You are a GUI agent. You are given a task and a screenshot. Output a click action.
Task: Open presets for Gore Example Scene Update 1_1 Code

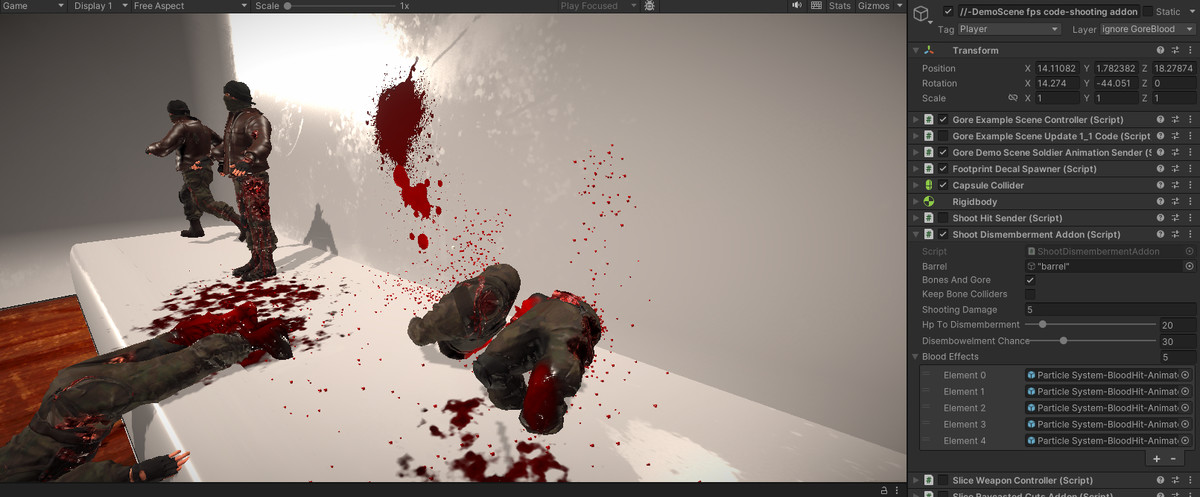pyautogui.click(x=1175, y=136)
